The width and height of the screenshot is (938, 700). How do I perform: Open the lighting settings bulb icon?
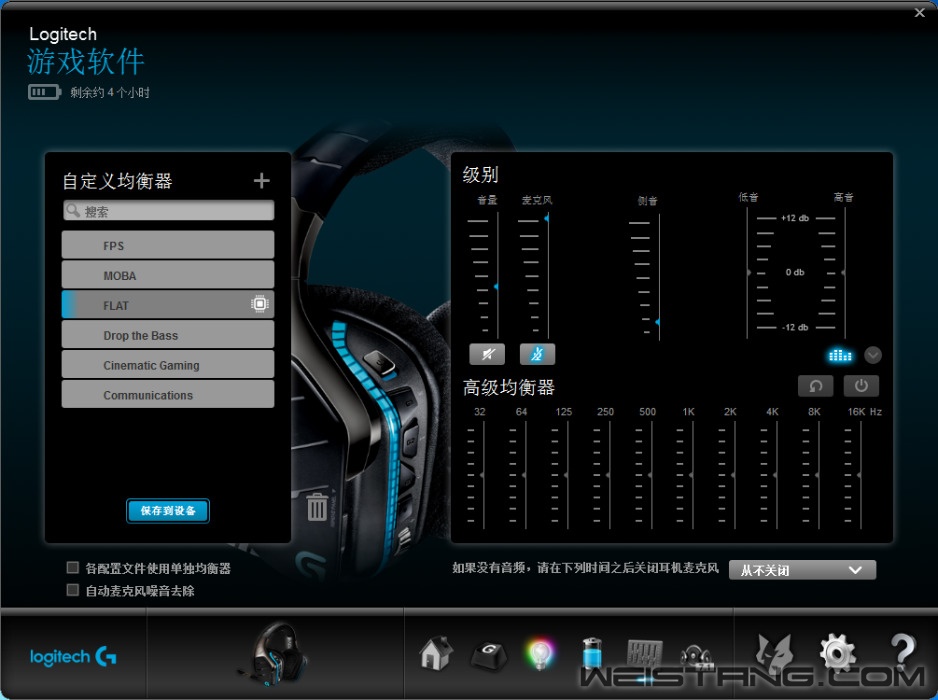540,654
